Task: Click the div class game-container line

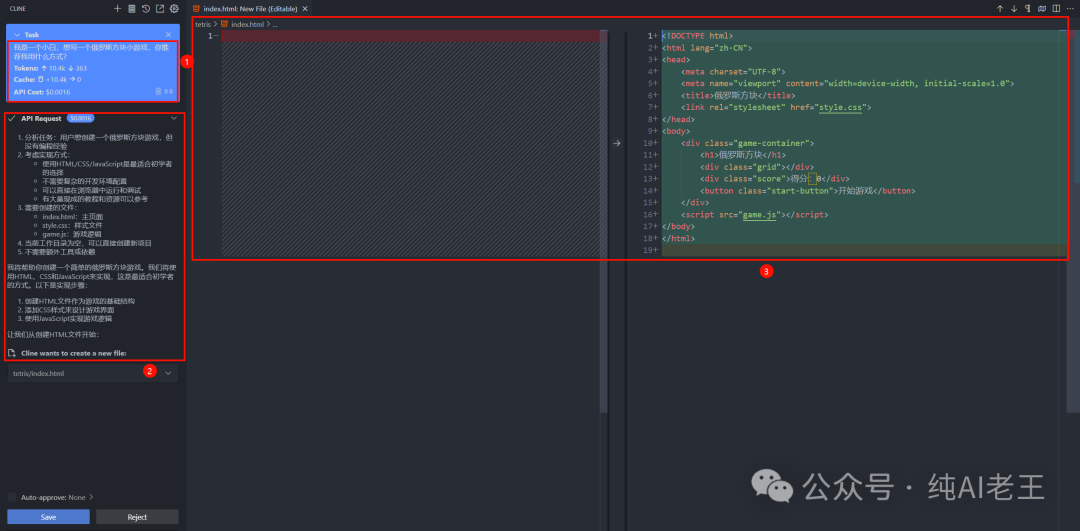Action: 748,143
